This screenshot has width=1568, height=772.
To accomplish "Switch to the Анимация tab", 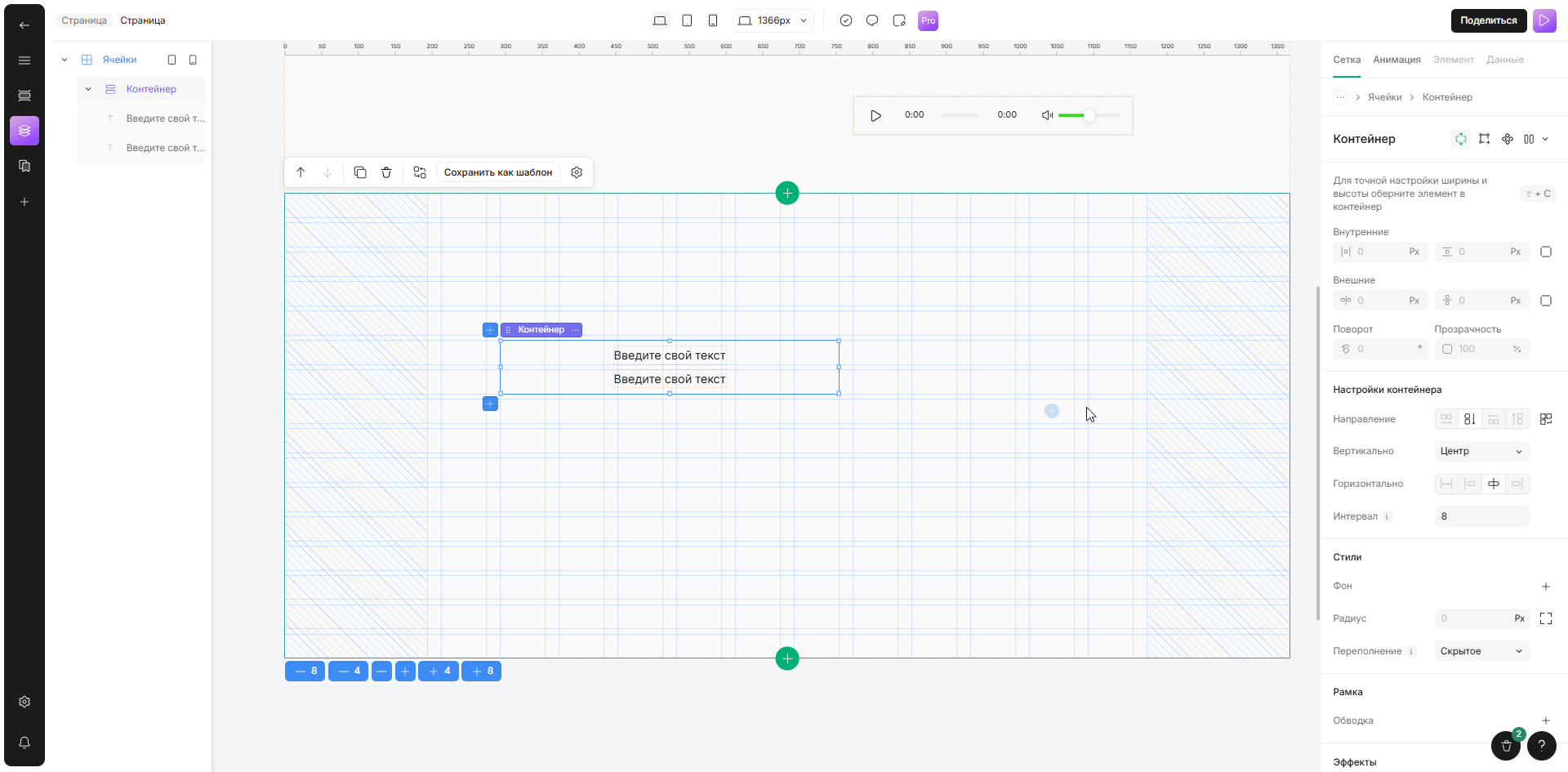I will point(1396,60).
